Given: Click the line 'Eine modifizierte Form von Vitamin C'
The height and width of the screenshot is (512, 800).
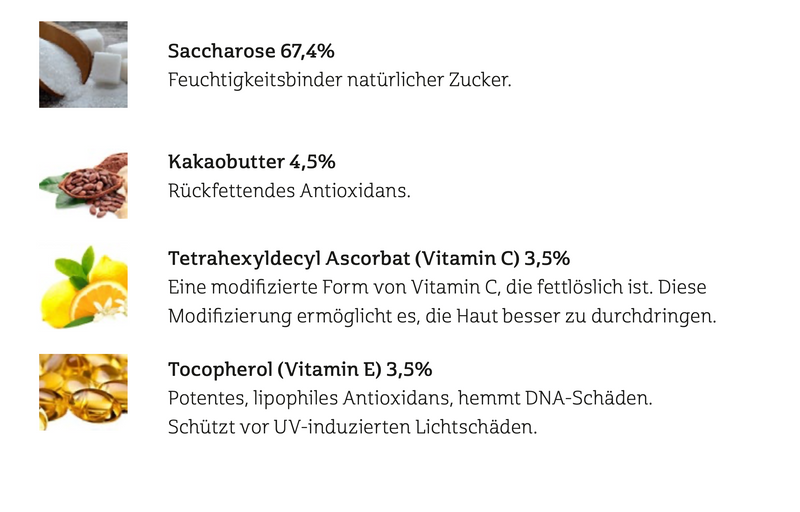Looking at the screenshot, I should click(x=437, y=287).
